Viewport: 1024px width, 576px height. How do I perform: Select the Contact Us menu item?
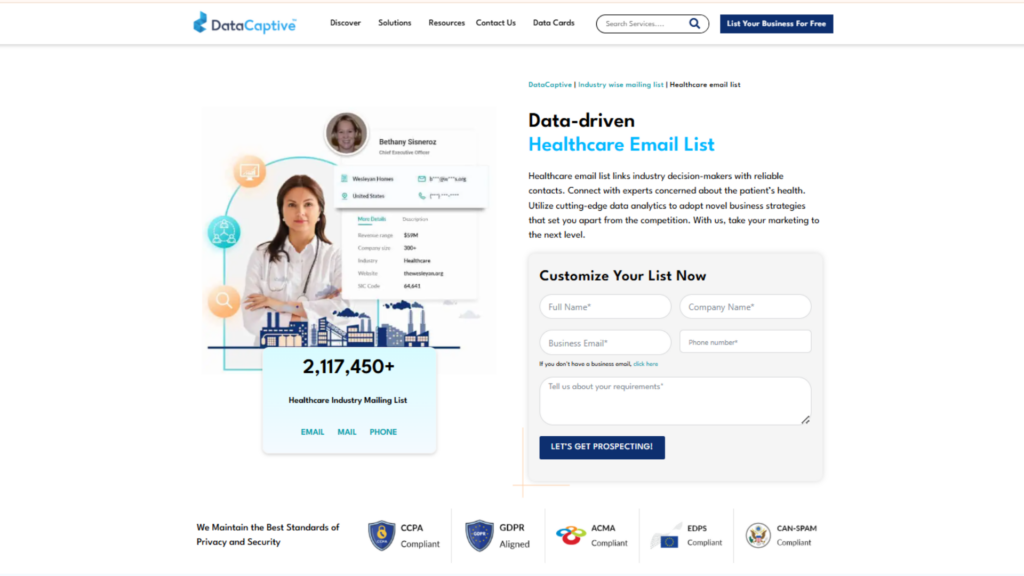click(x=495, y=23)
